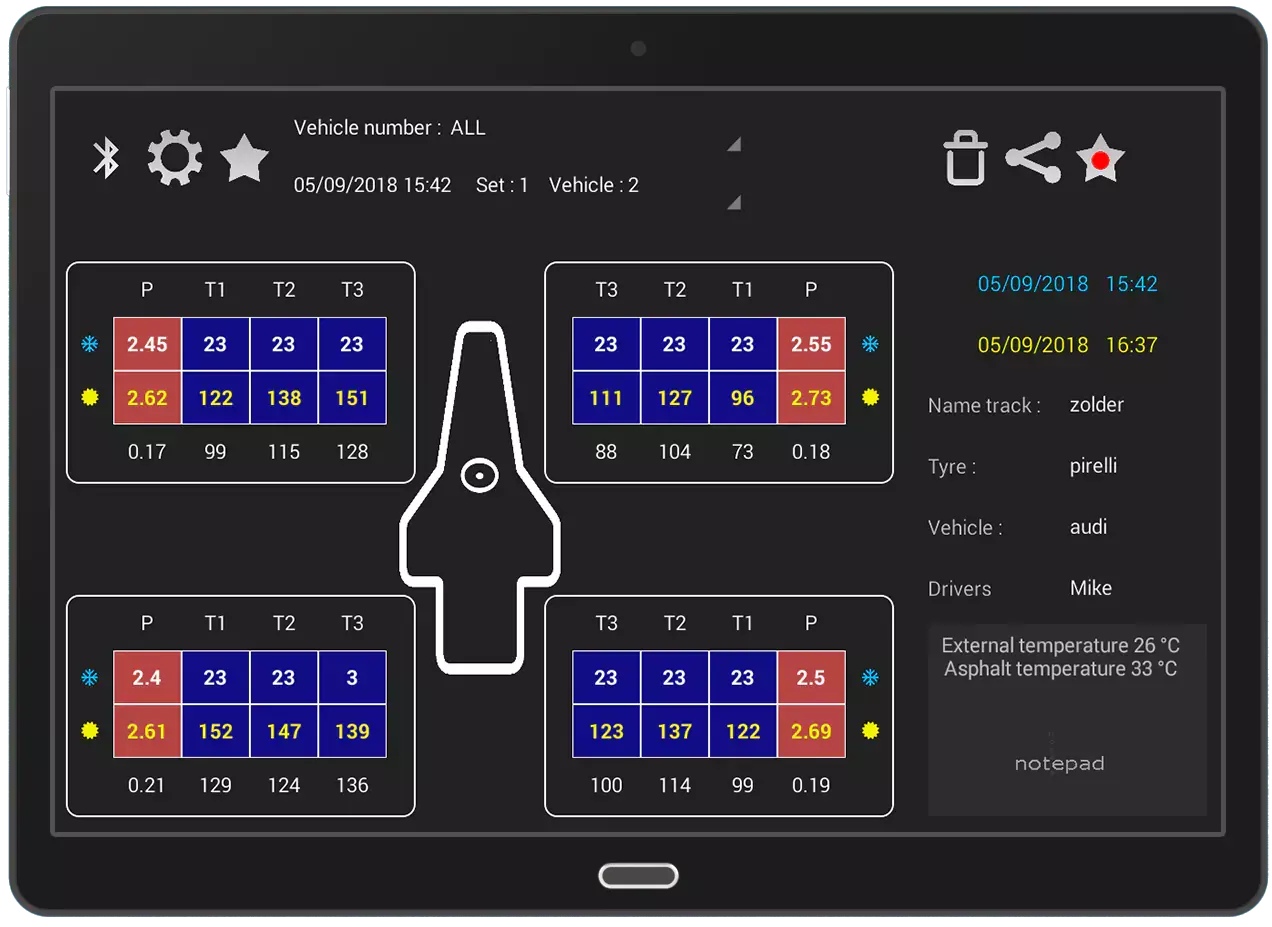This screenshot has width=1272, height=927.
Task: Tap the cold temperature cell showing 3
Action: [x=352, y=678]
